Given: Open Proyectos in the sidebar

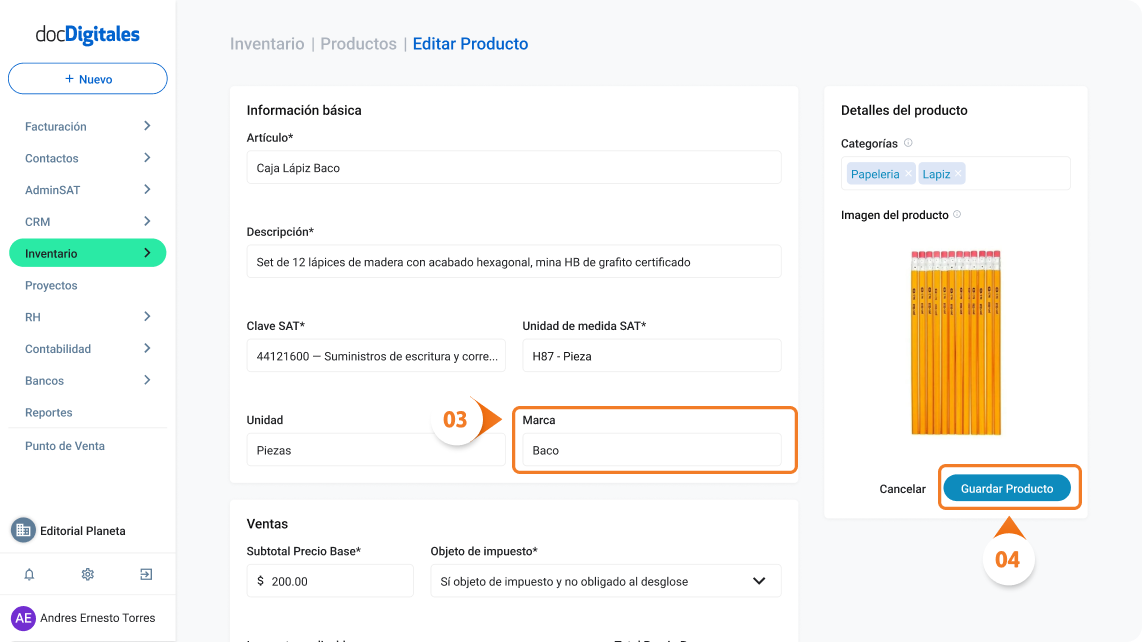Looking at the screenshot, I should tap(51, 285).
